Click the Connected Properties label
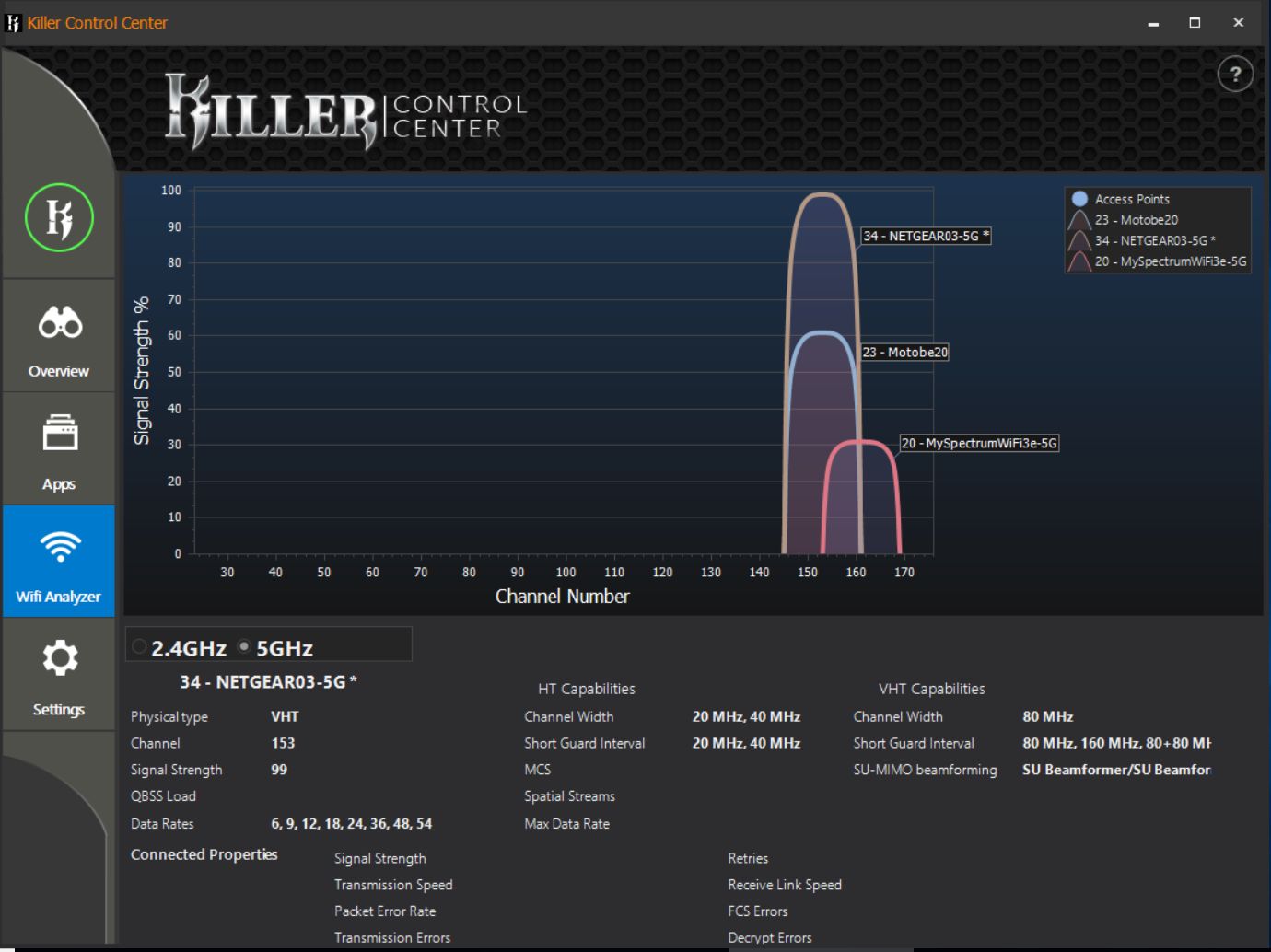1271x952 pixels. (x=204, y=854)
